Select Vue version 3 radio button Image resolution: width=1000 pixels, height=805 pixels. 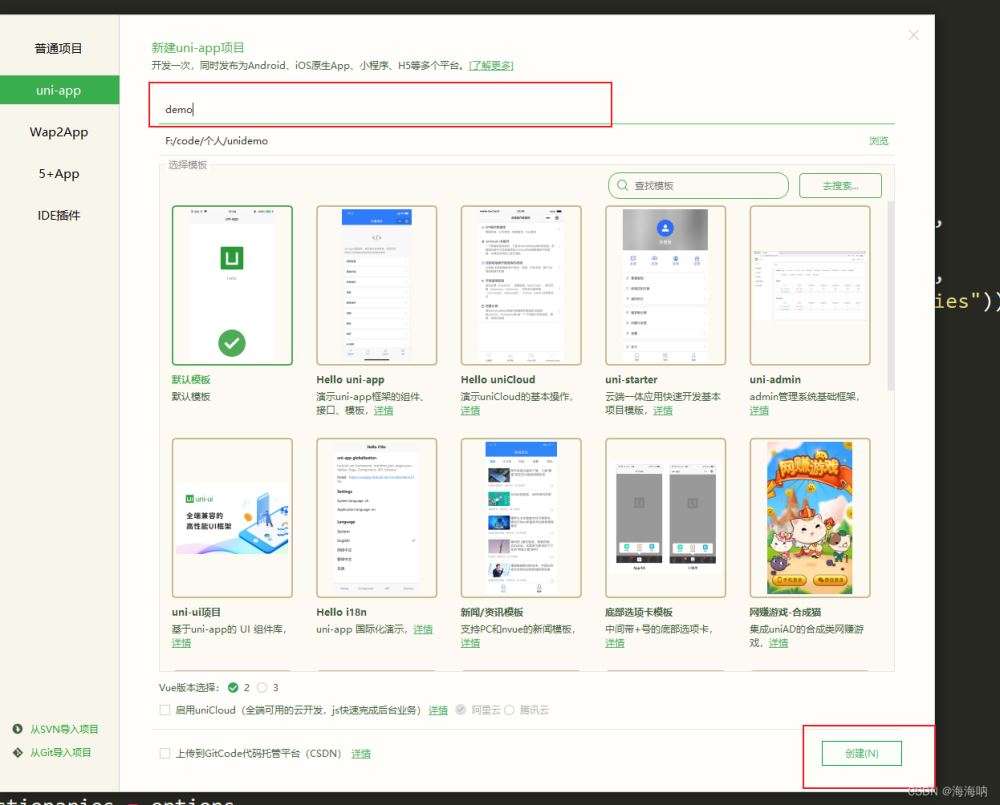click(x=262, y=687)
